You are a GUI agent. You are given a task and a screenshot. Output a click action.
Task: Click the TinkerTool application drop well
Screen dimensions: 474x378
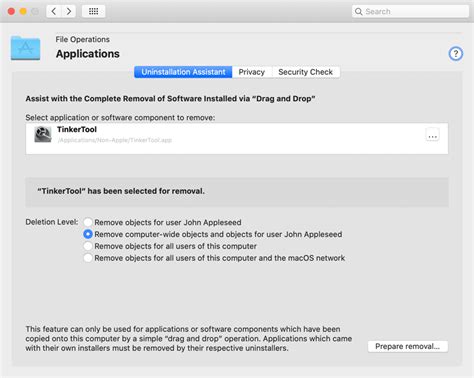pyautogui.click(x=237, y=138)
